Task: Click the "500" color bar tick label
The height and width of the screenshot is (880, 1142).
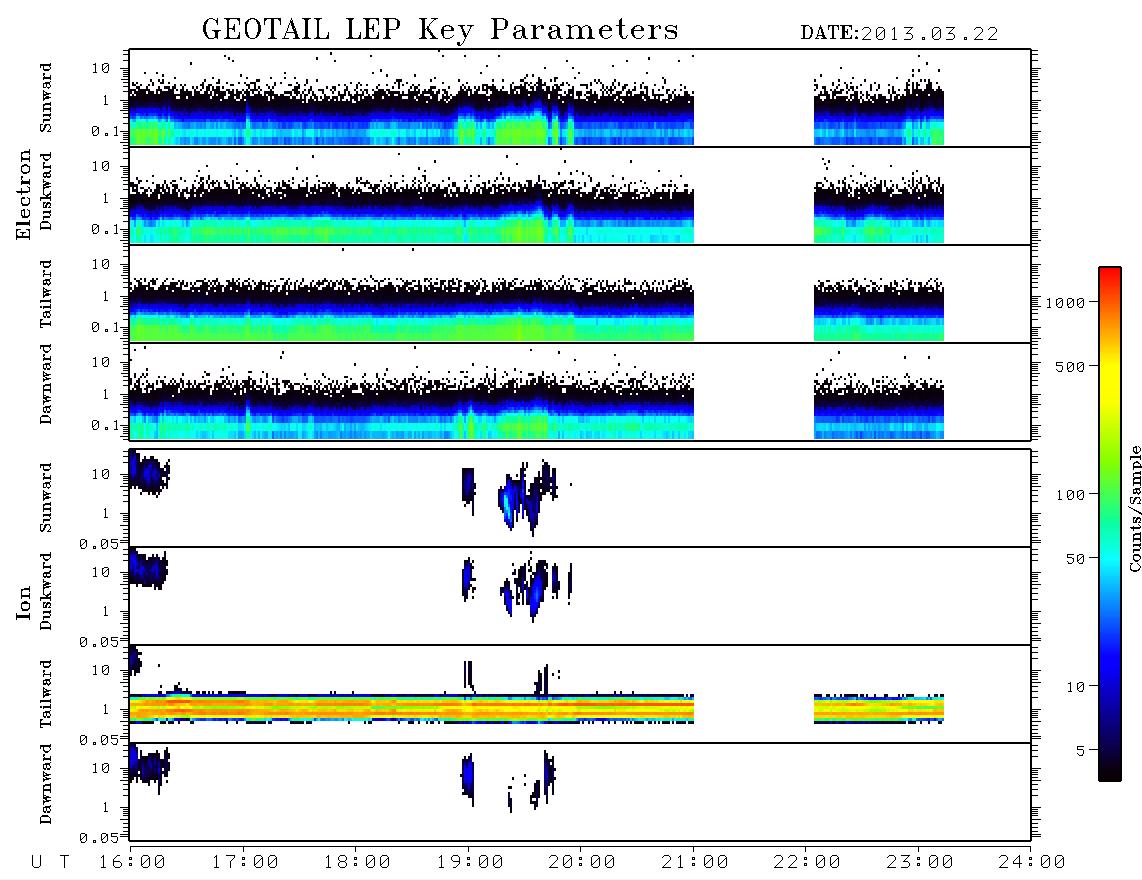Action: coord(1070,366)
